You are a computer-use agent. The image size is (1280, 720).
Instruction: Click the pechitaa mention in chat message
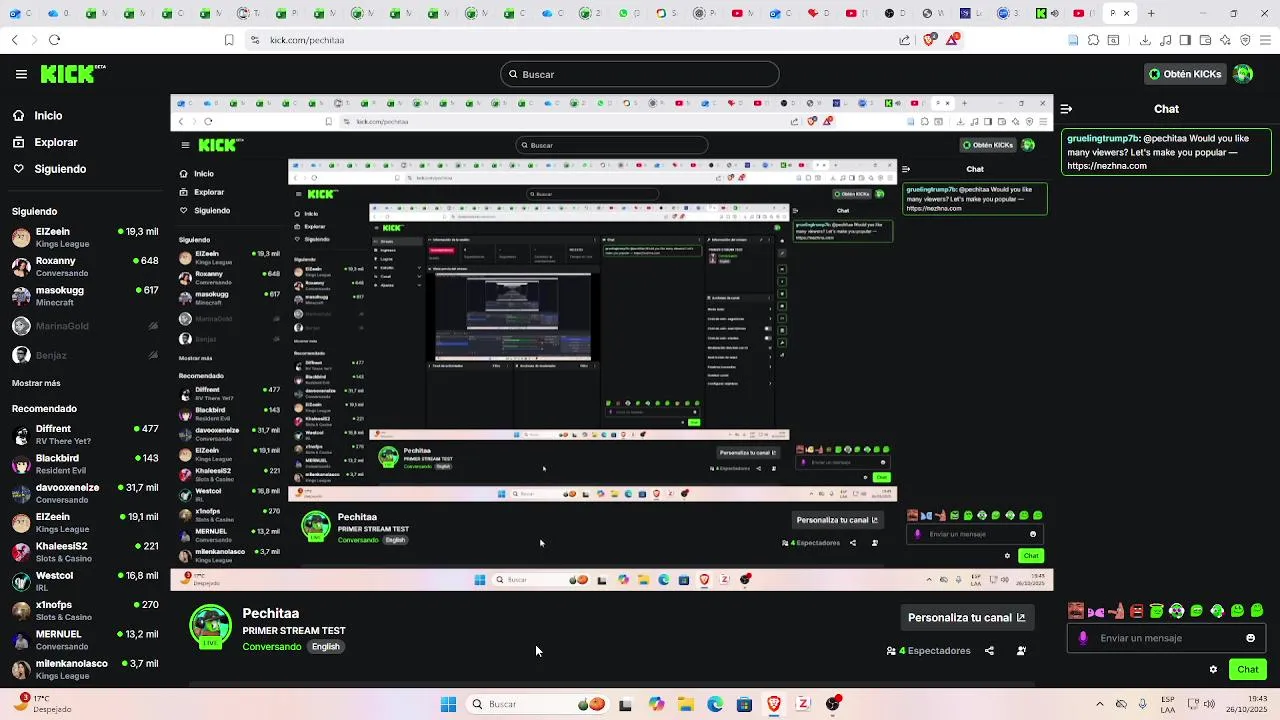[1165, 138]
